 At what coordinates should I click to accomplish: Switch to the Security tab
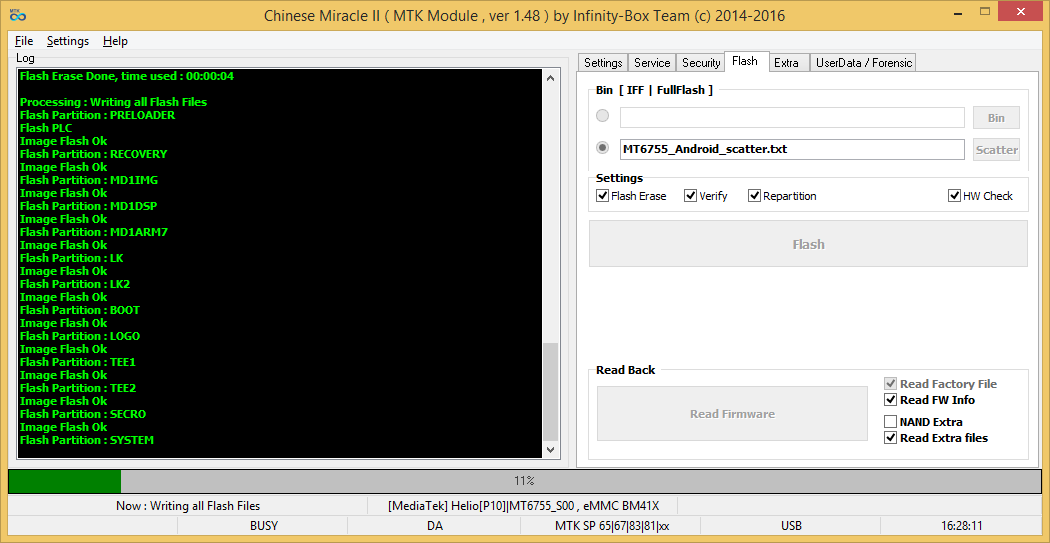(x=700, y=62)
